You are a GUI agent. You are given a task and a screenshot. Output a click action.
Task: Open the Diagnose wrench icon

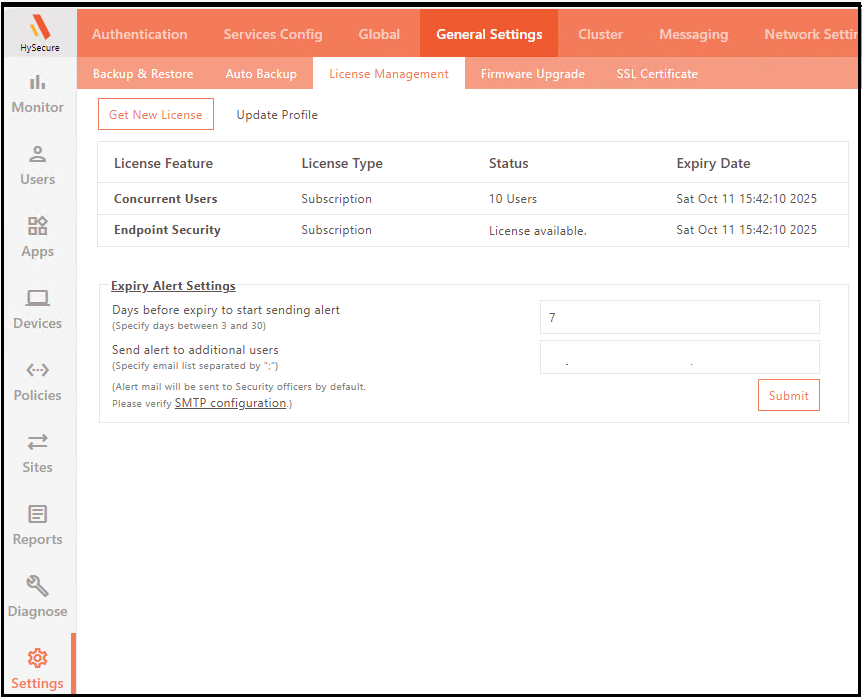click(37, 586)
